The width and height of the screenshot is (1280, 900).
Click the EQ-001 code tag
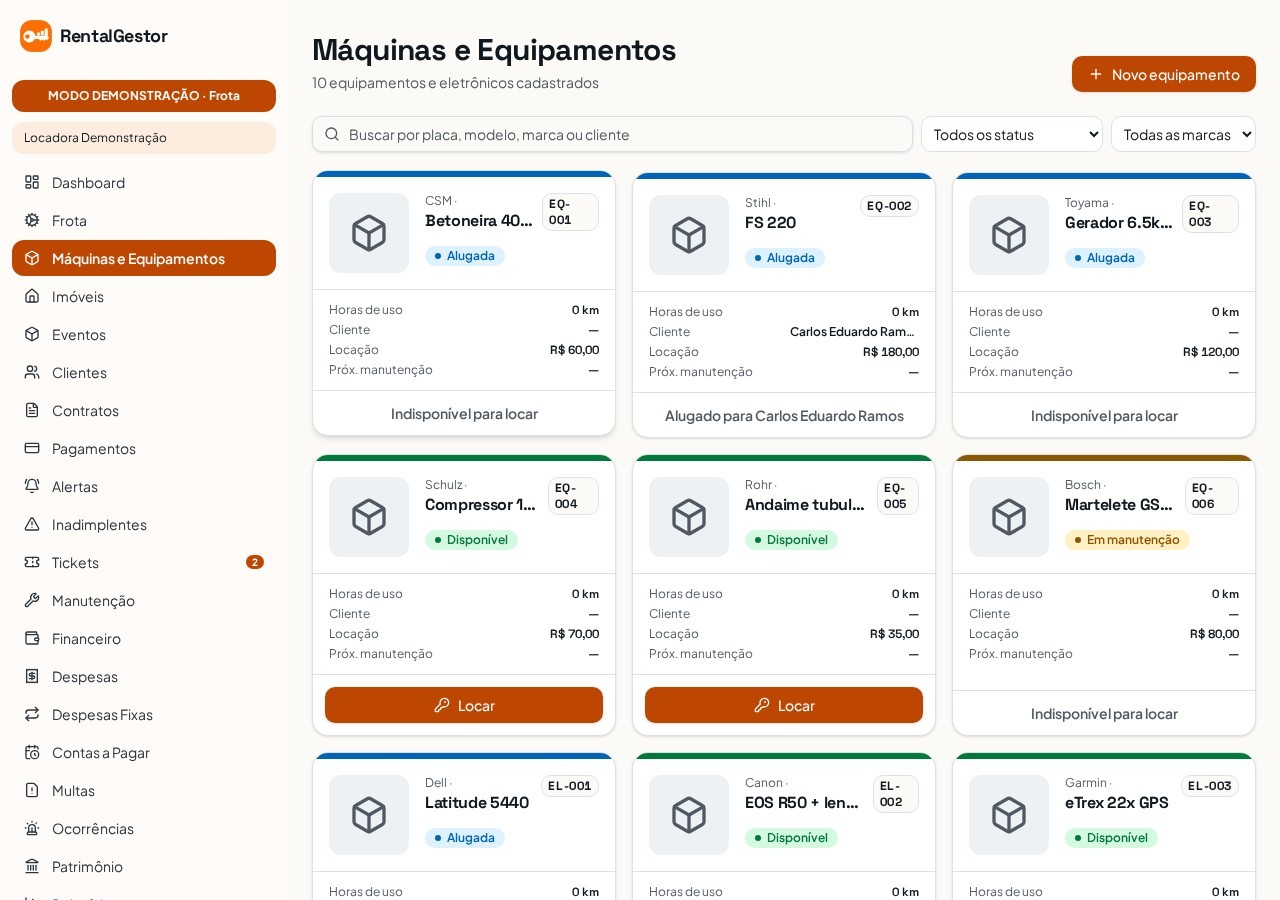tap(570, 212)
